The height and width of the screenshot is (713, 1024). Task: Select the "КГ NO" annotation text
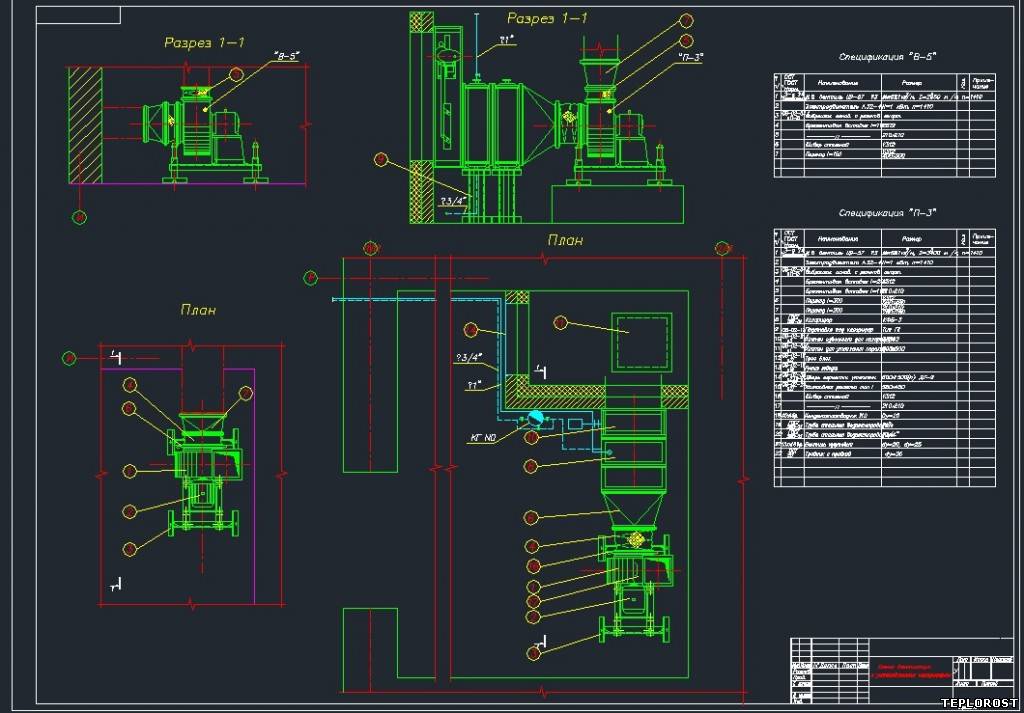[483, 436]
